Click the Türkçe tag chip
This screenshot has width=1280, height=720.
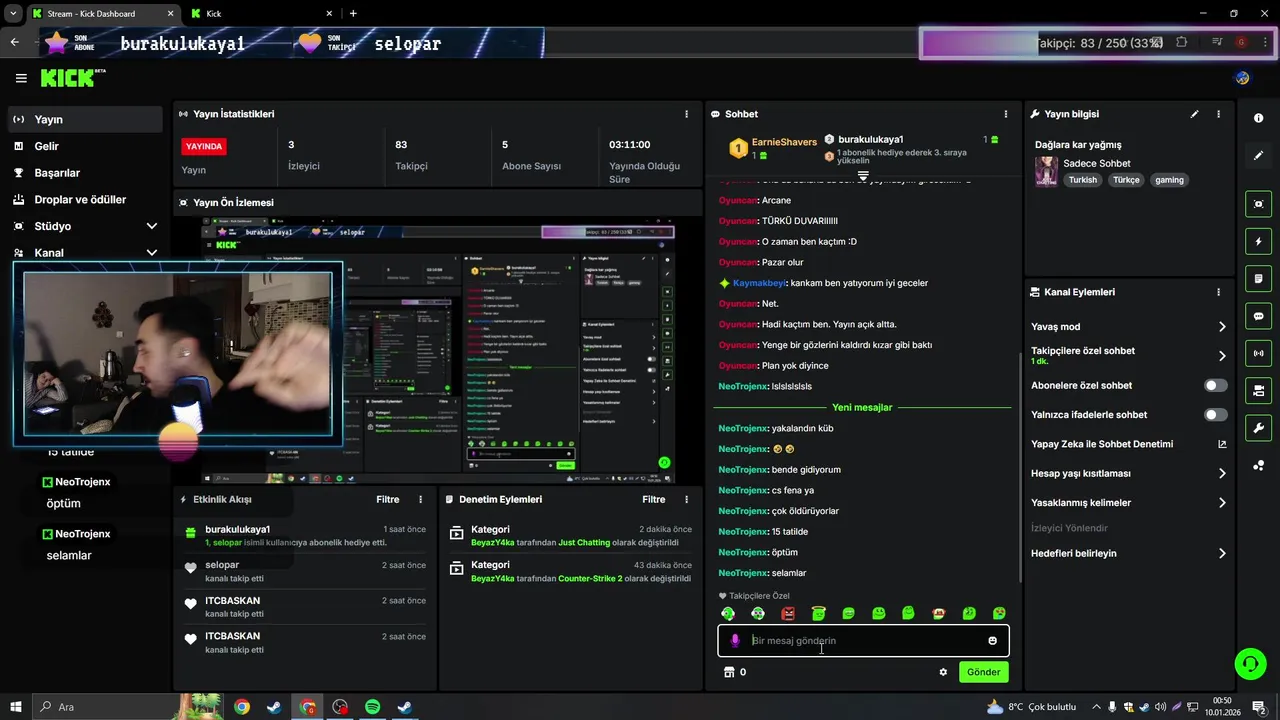click(x=1126, y=180)
